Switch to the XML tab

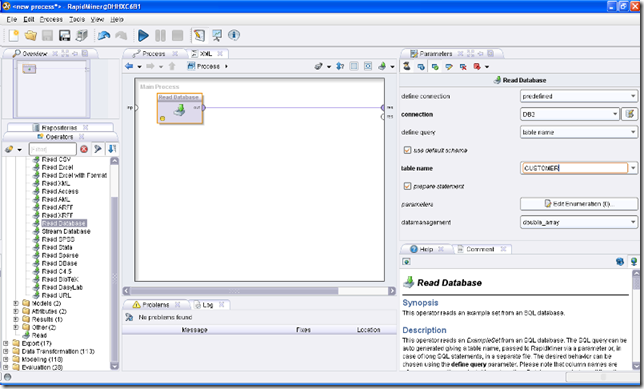click(206, 53)
